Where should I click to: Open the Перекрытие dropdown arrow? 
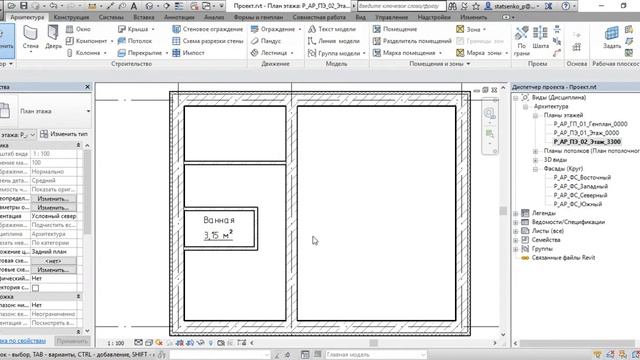tap(166, 53)
